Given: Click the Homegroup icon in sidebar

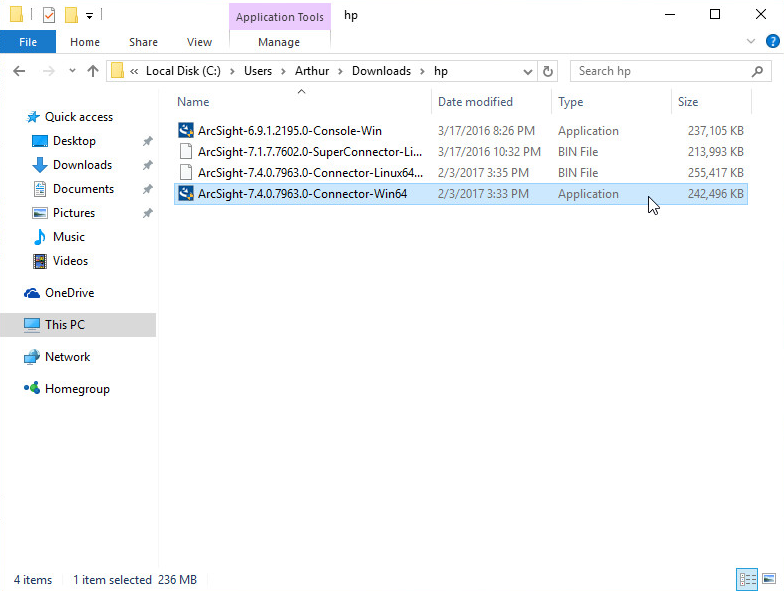Looking at the screenshot, I should pyautogui.click(x=32, y=389).
